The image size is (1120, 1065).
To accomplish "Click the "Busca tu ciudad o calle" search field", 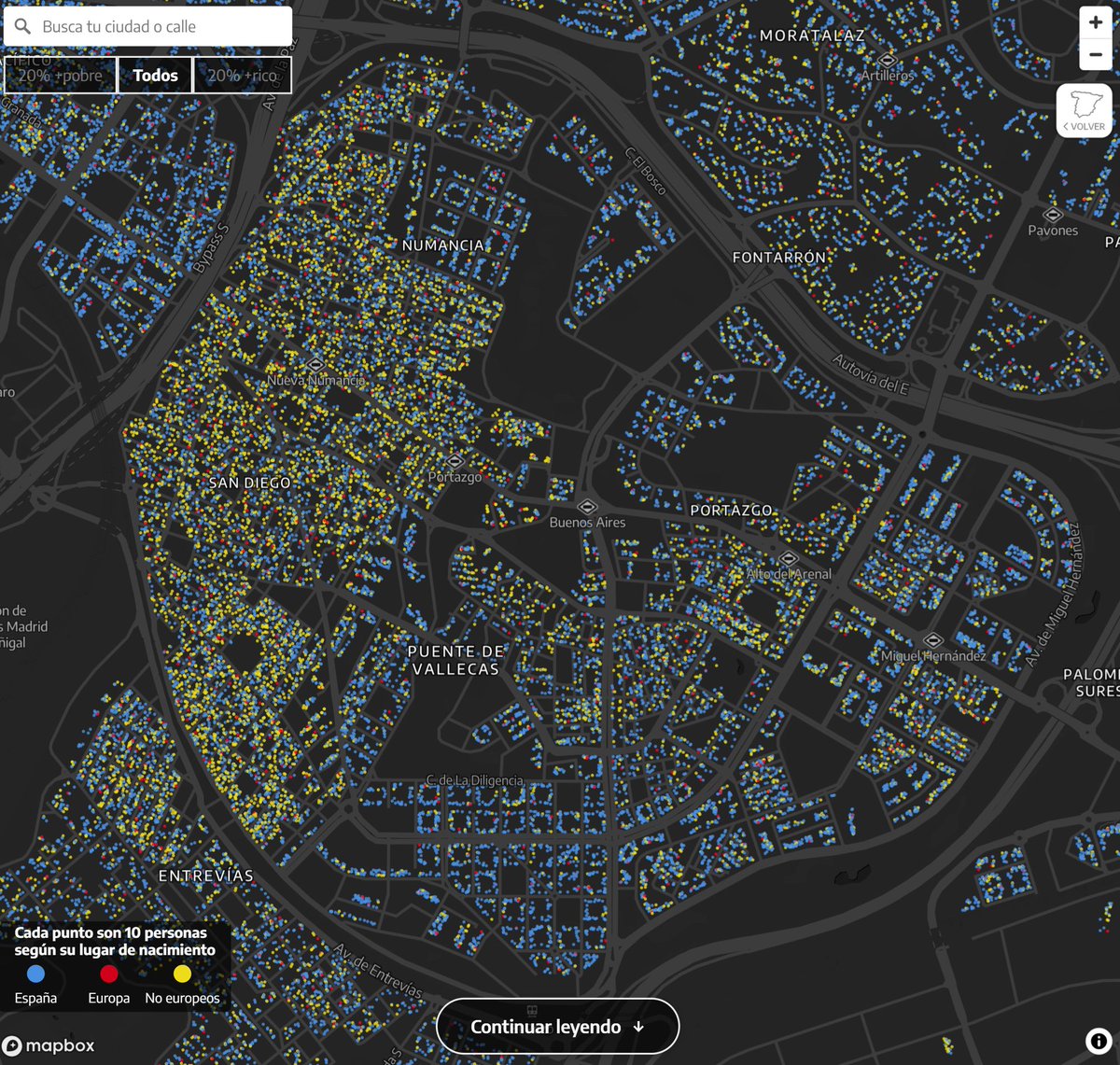I will point(149,25).
